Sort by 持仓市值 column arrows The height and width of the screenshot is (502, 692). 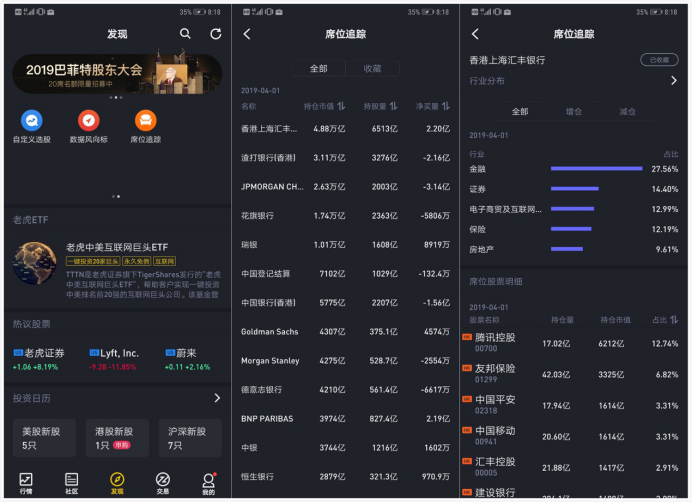pyautogui.click(x=341, y=106)
